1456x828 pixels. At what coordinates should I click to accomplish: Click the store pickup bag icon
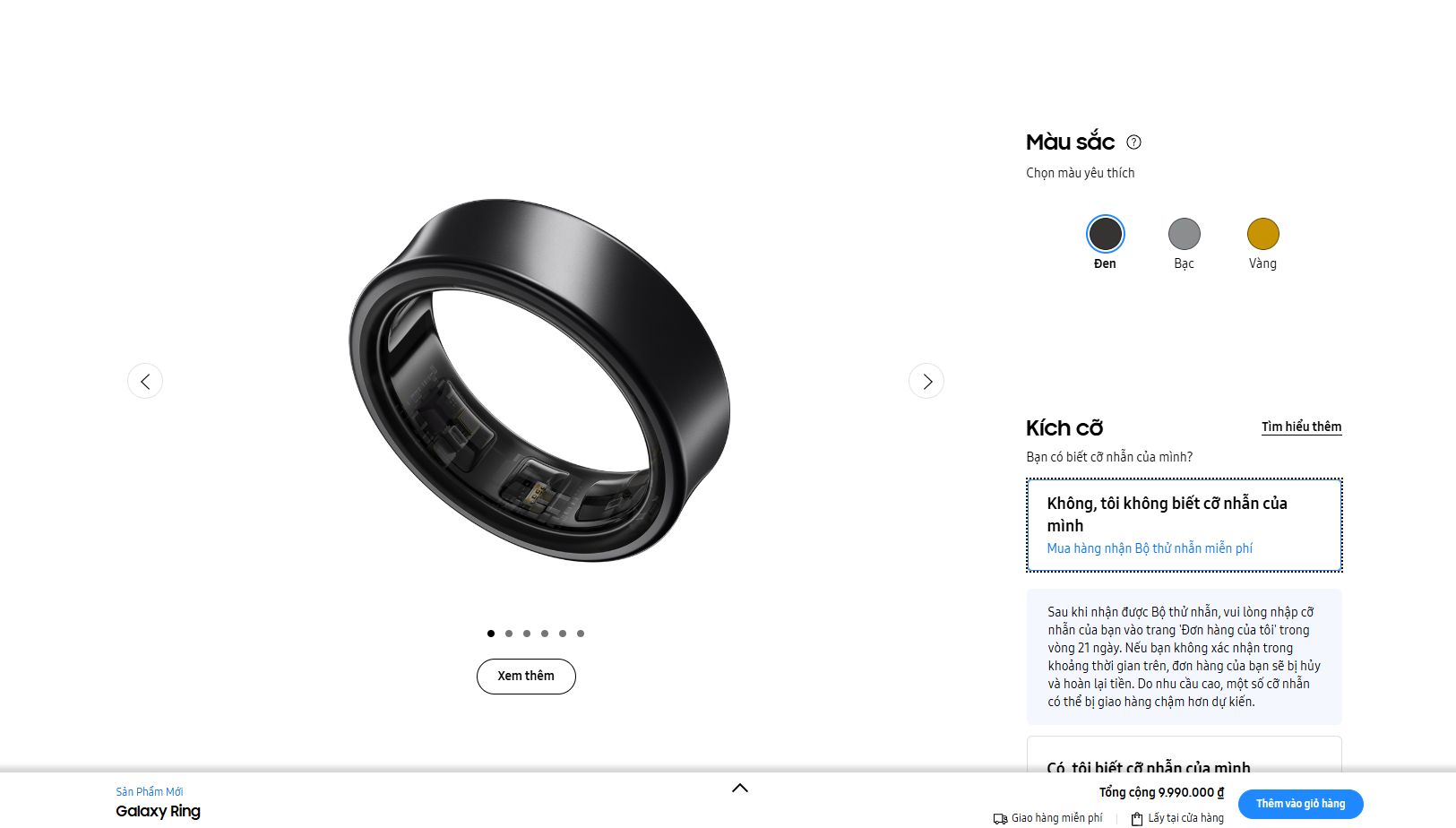click(x=1137, y=818)
